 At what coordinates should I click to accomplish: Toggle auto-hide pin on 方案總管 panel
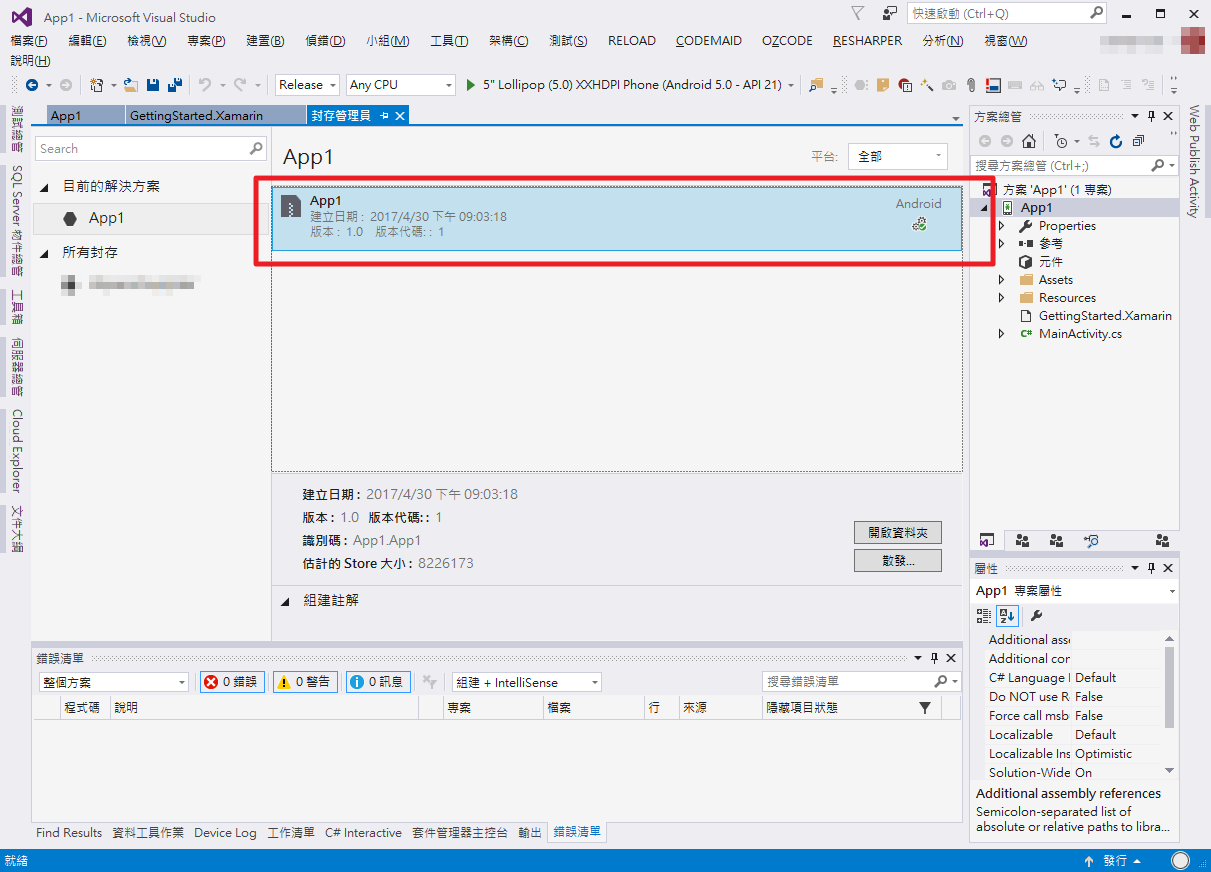[1151, 117]
